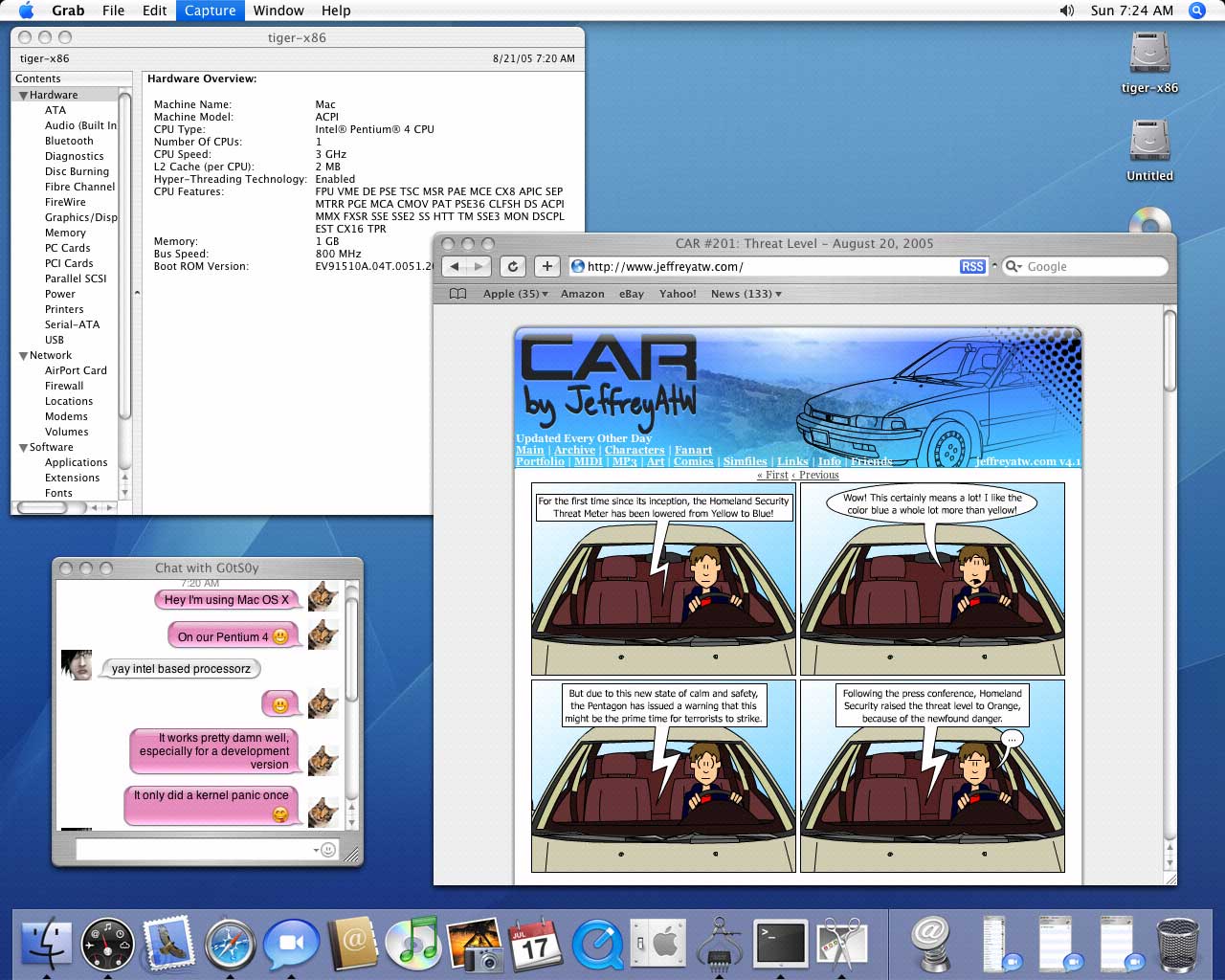Collapse the Software category in System Profiler
The width and height of the screenshot is (1225, 980).
tap(24, 448)
